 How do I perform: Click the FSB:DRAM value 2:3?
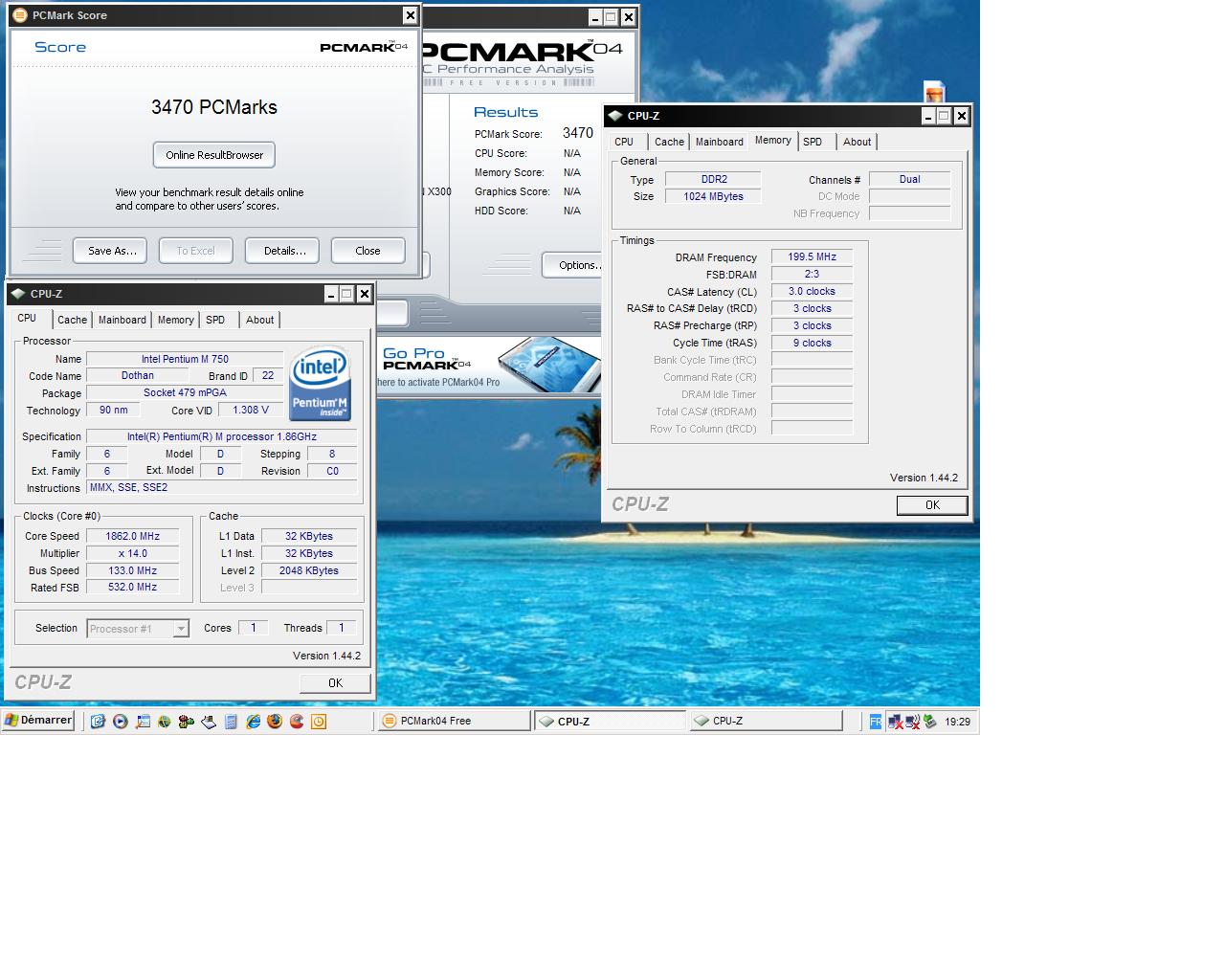click(813, 275)
